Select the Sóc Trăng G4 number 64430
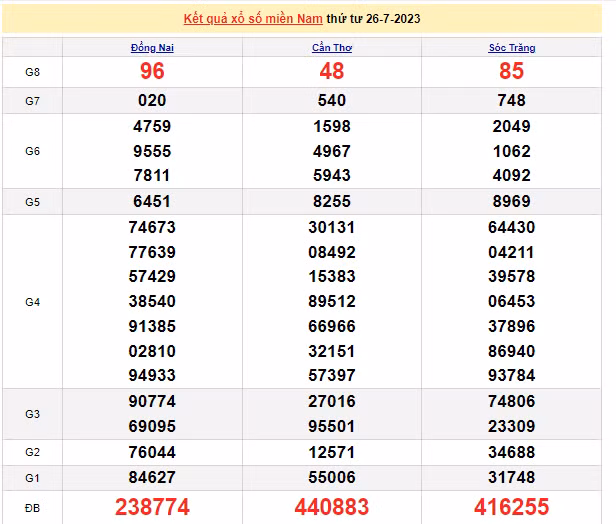The image size is (616, 524). click(x=512, y=227)
